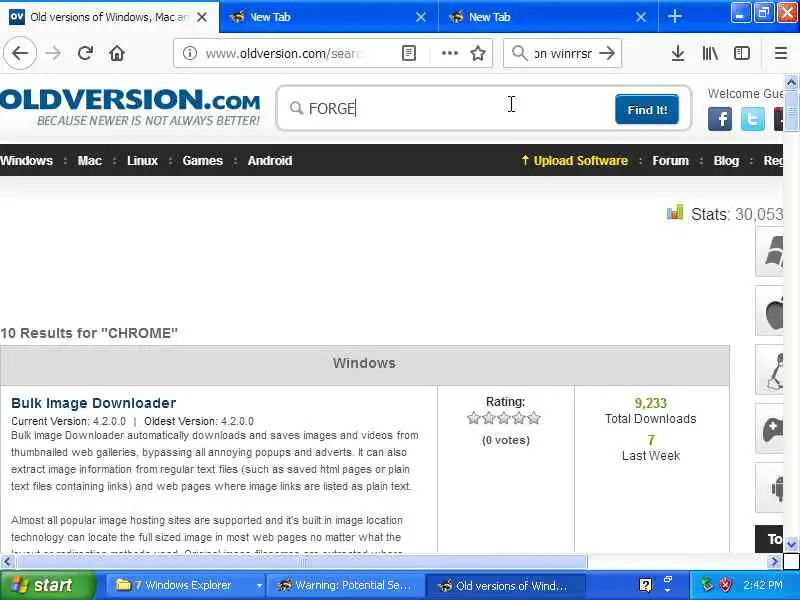Open the Blog page

pos(726,160)
